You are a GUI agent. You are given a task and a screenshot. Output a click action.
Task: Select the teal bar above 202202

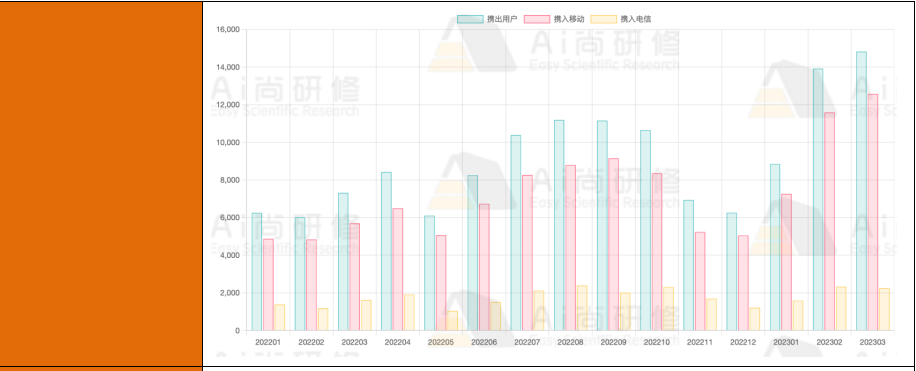300,274
